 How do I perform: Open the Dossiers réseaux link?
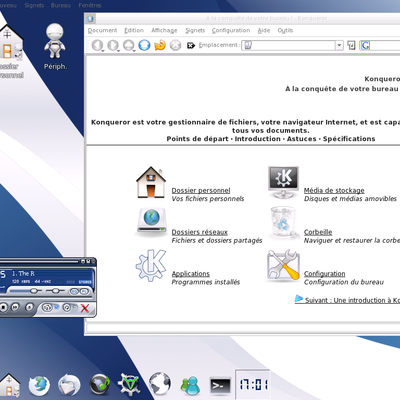199,232
